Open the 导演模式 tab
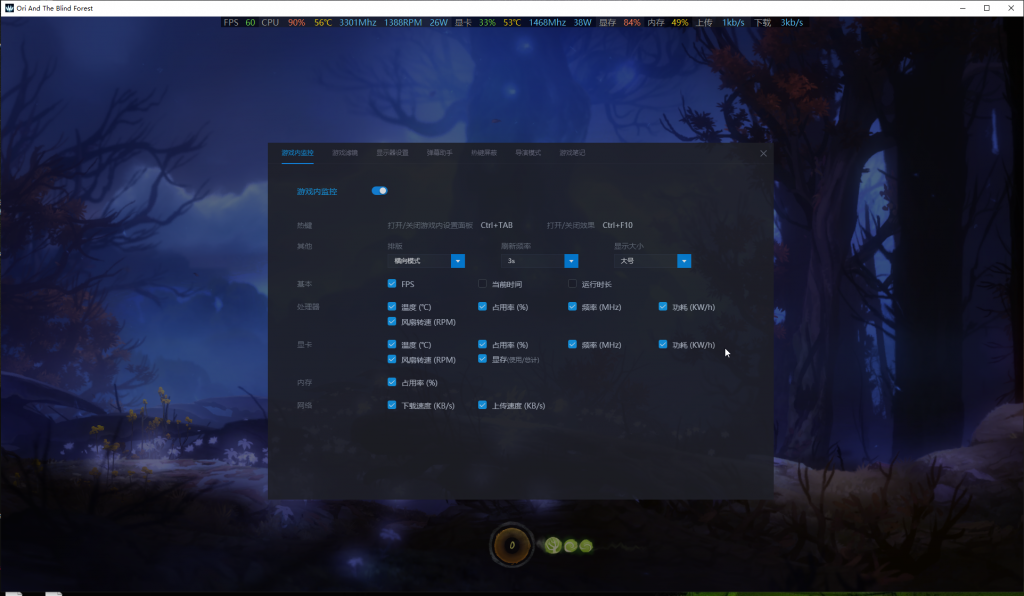This screenshot has width=1024, height=596. pyautogui.click(x=528, y=153)
